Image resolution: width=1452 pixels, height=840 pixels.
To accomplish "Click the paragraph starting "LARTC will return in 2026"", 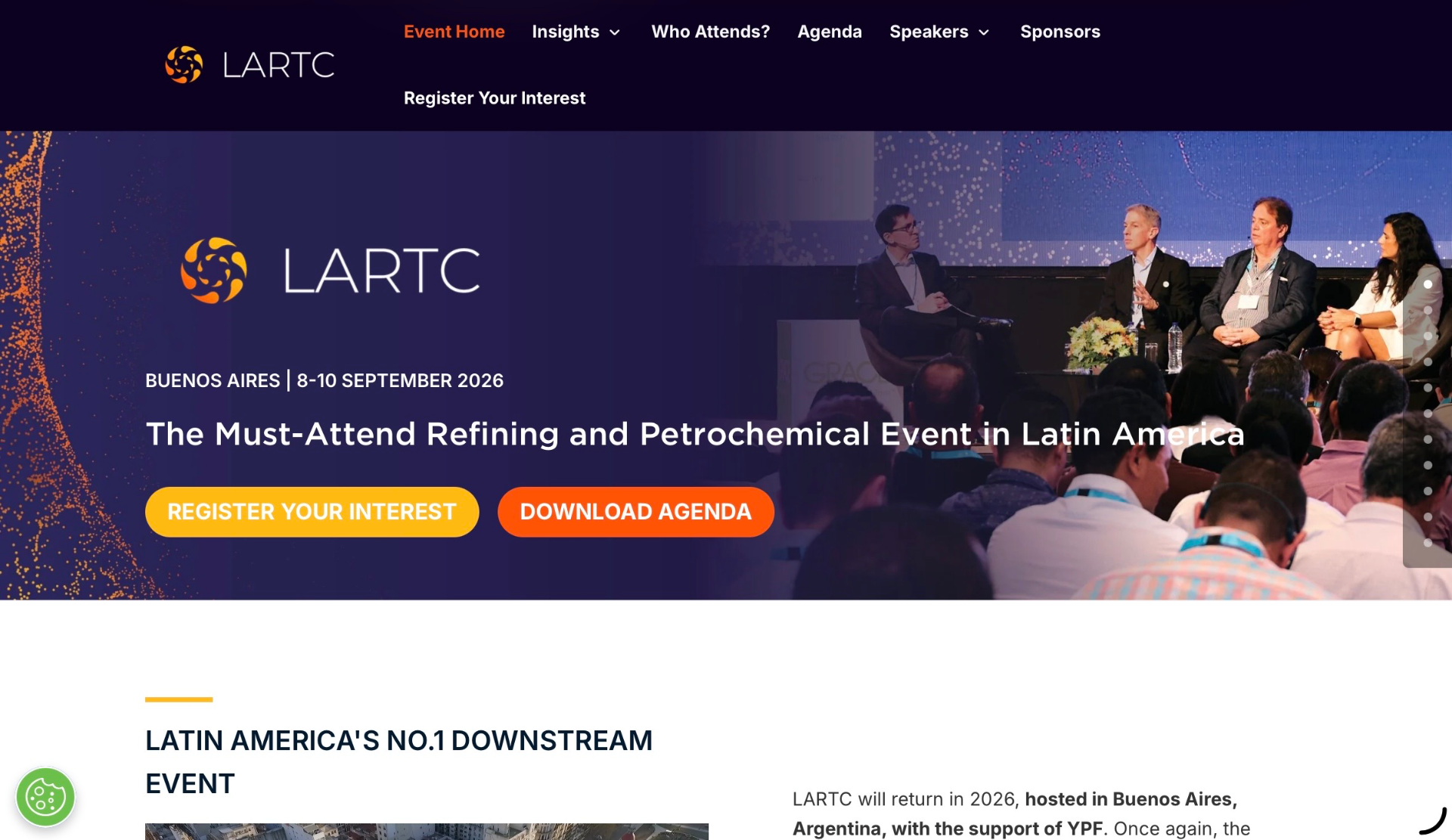I will coord(1021,814).
